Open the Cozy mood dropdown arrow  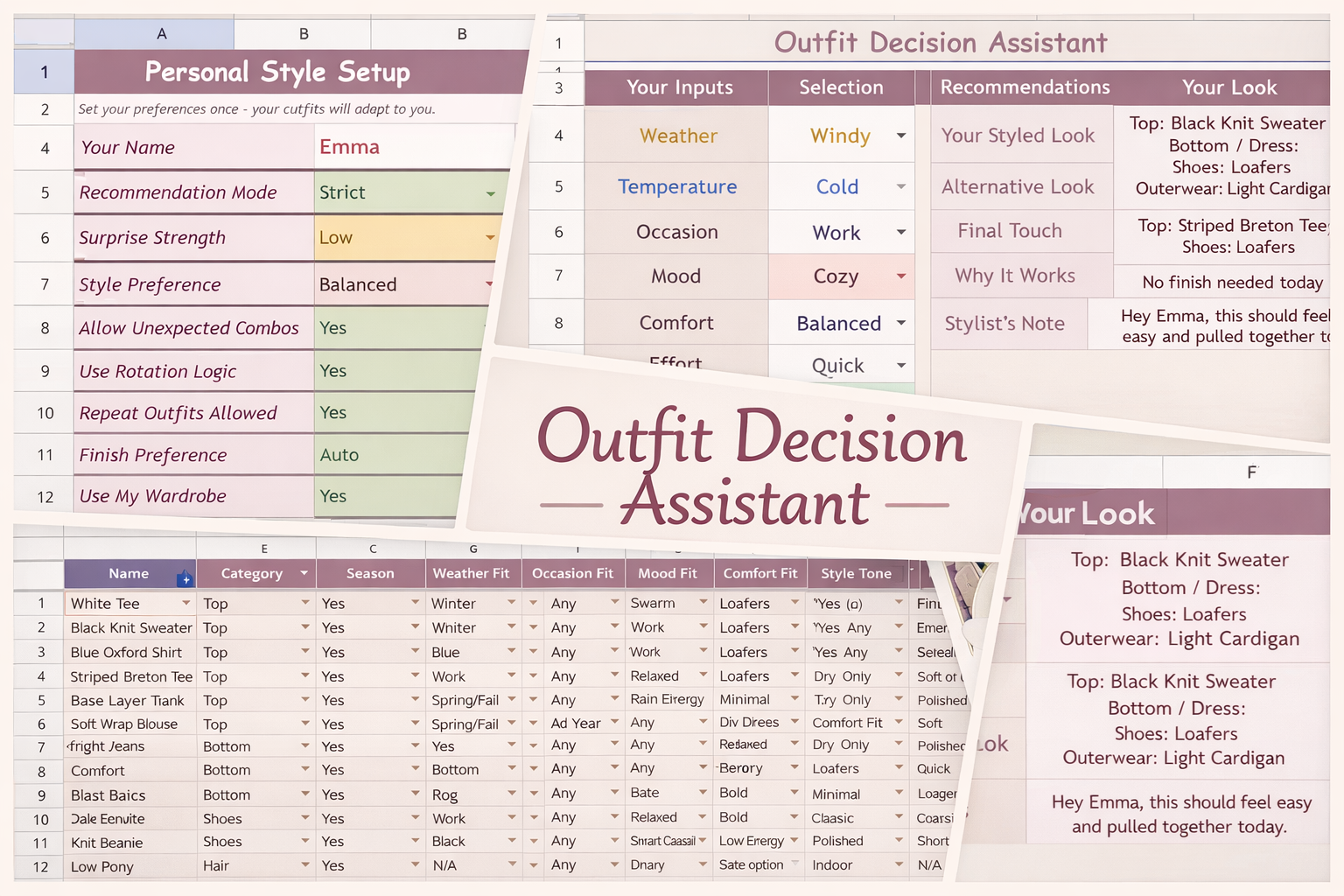tap(900, 276)
